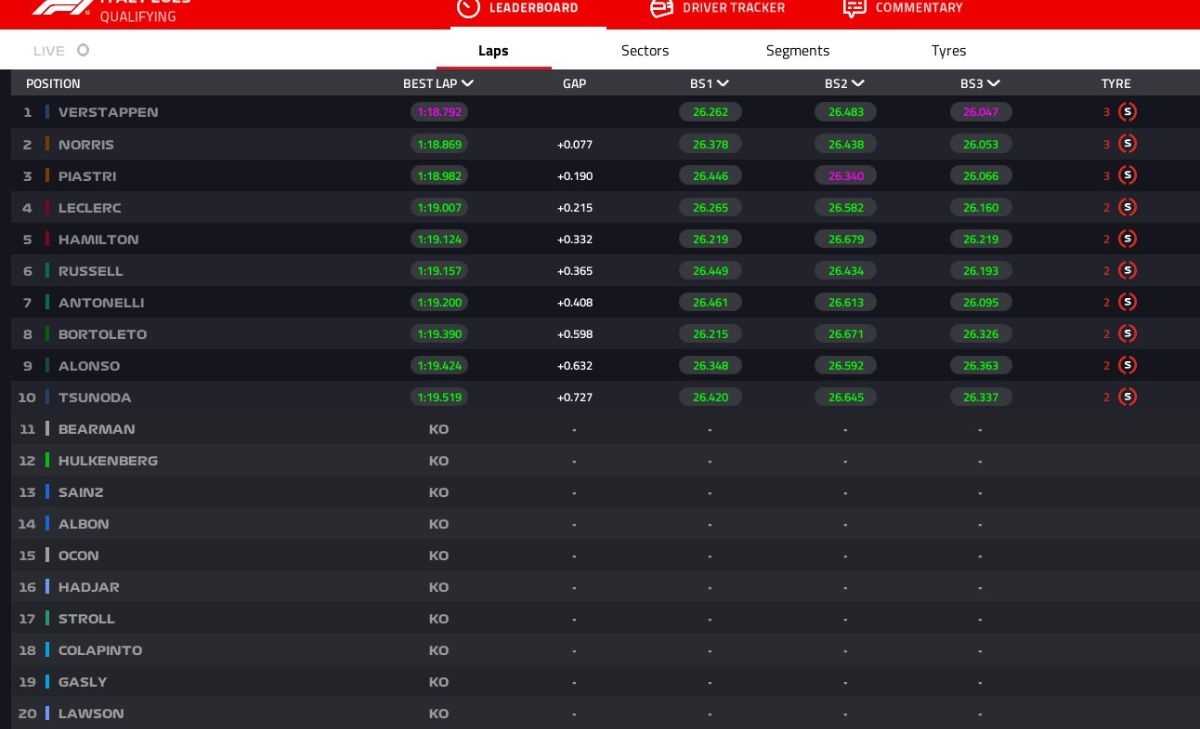Click Leclerc's soft tyre icon
The image size is (1200, 729).
pyautogui.click(x=1127, y=207)
